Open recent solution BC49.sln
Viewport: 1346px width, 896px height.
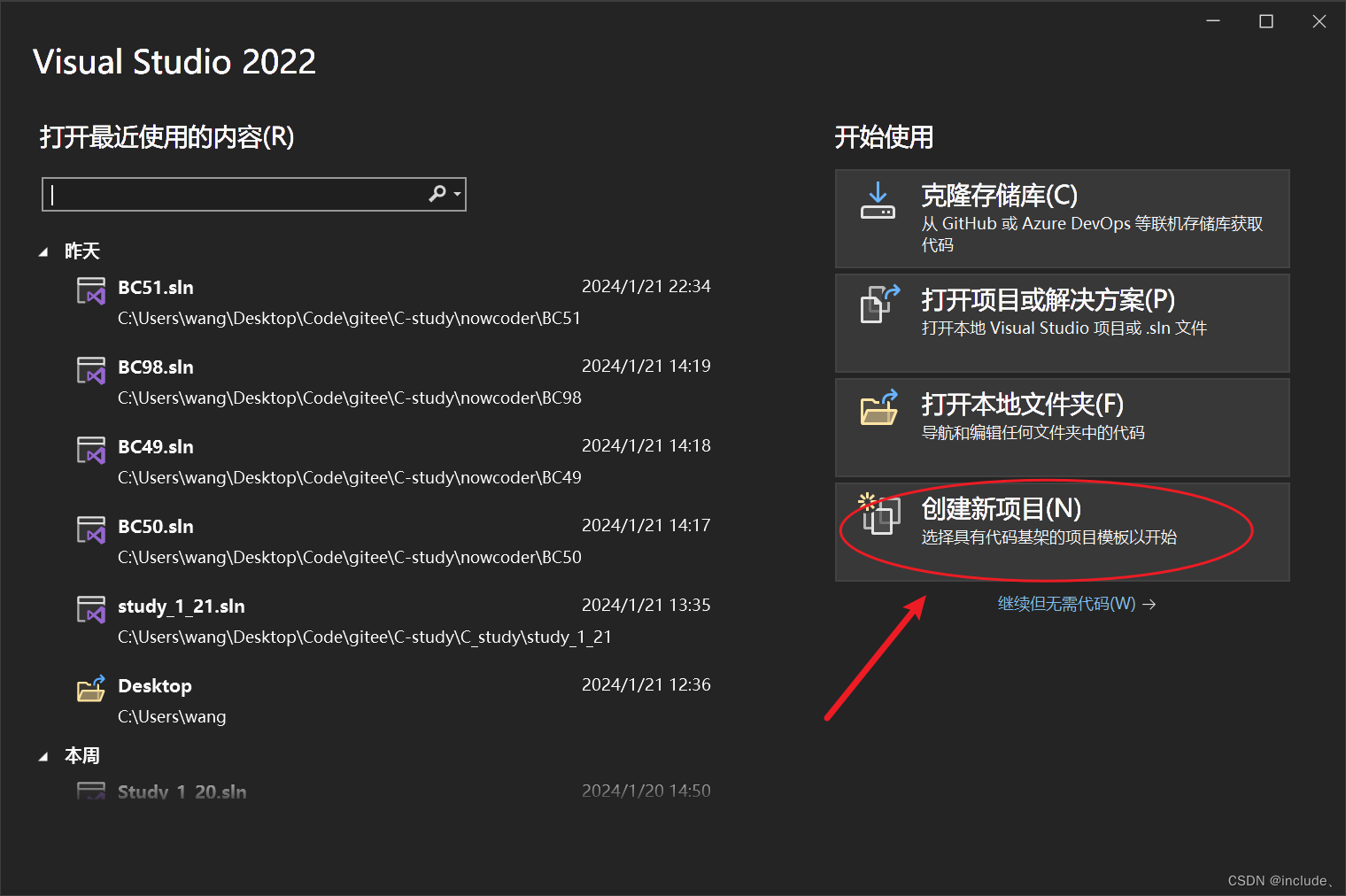(394, 461)
